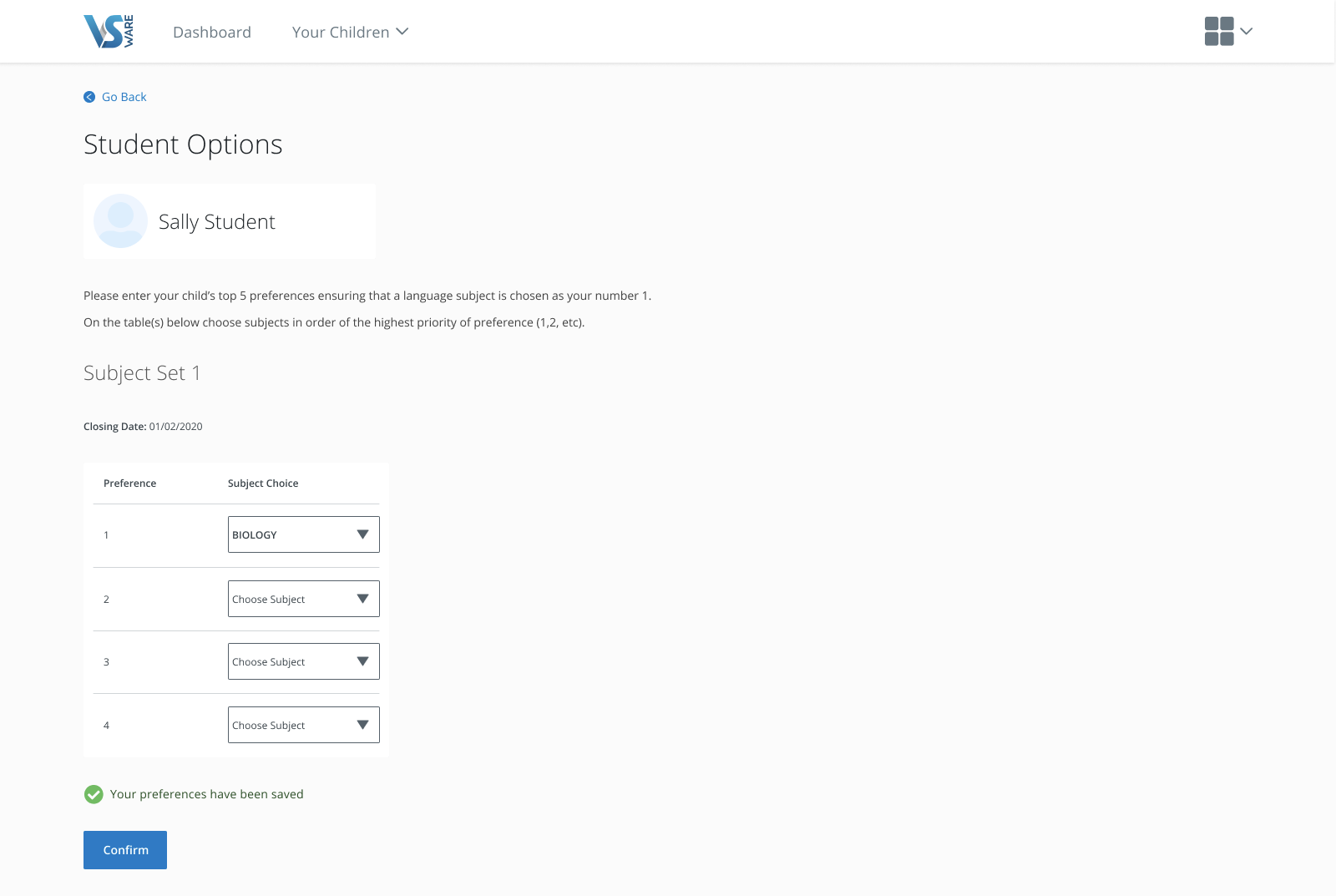This screenshot has width=1336, height=896.
Task: Open the Choose Subject dropdown for preference 4
Action: click(x=304, y=725)
